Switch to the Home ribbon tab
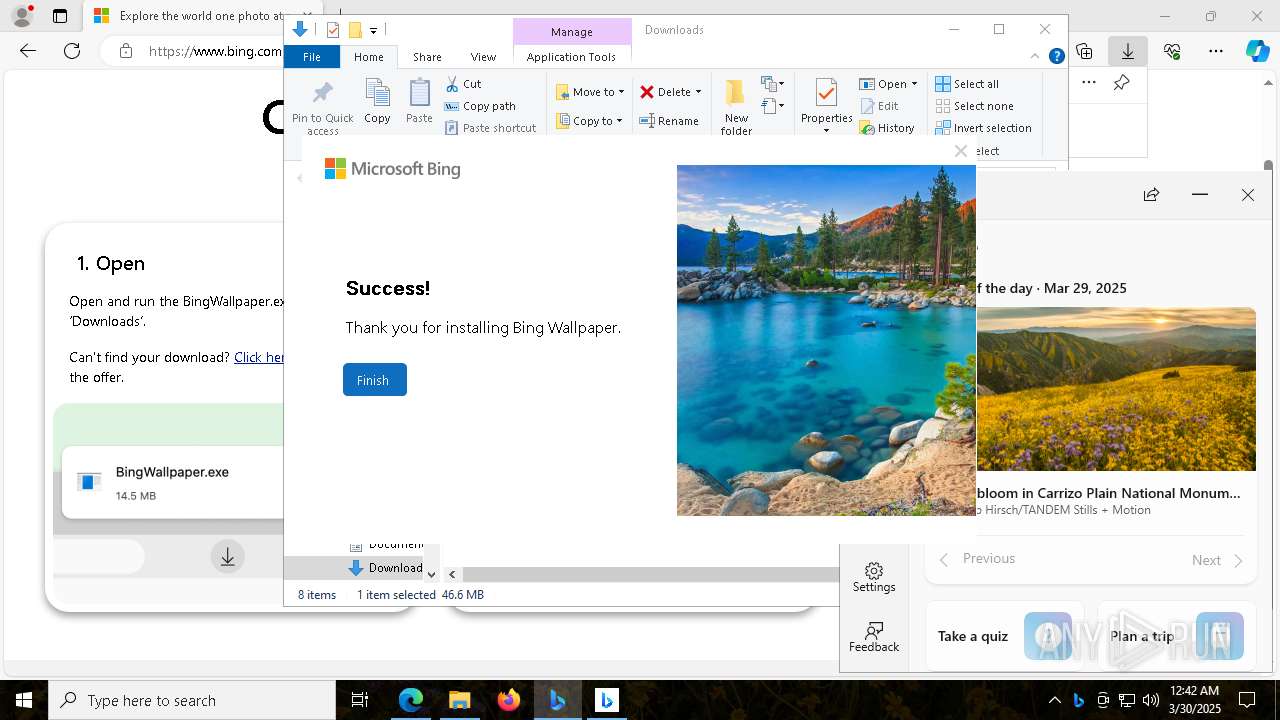This screenshot has height=720, width=1280. tap(368, 57)
